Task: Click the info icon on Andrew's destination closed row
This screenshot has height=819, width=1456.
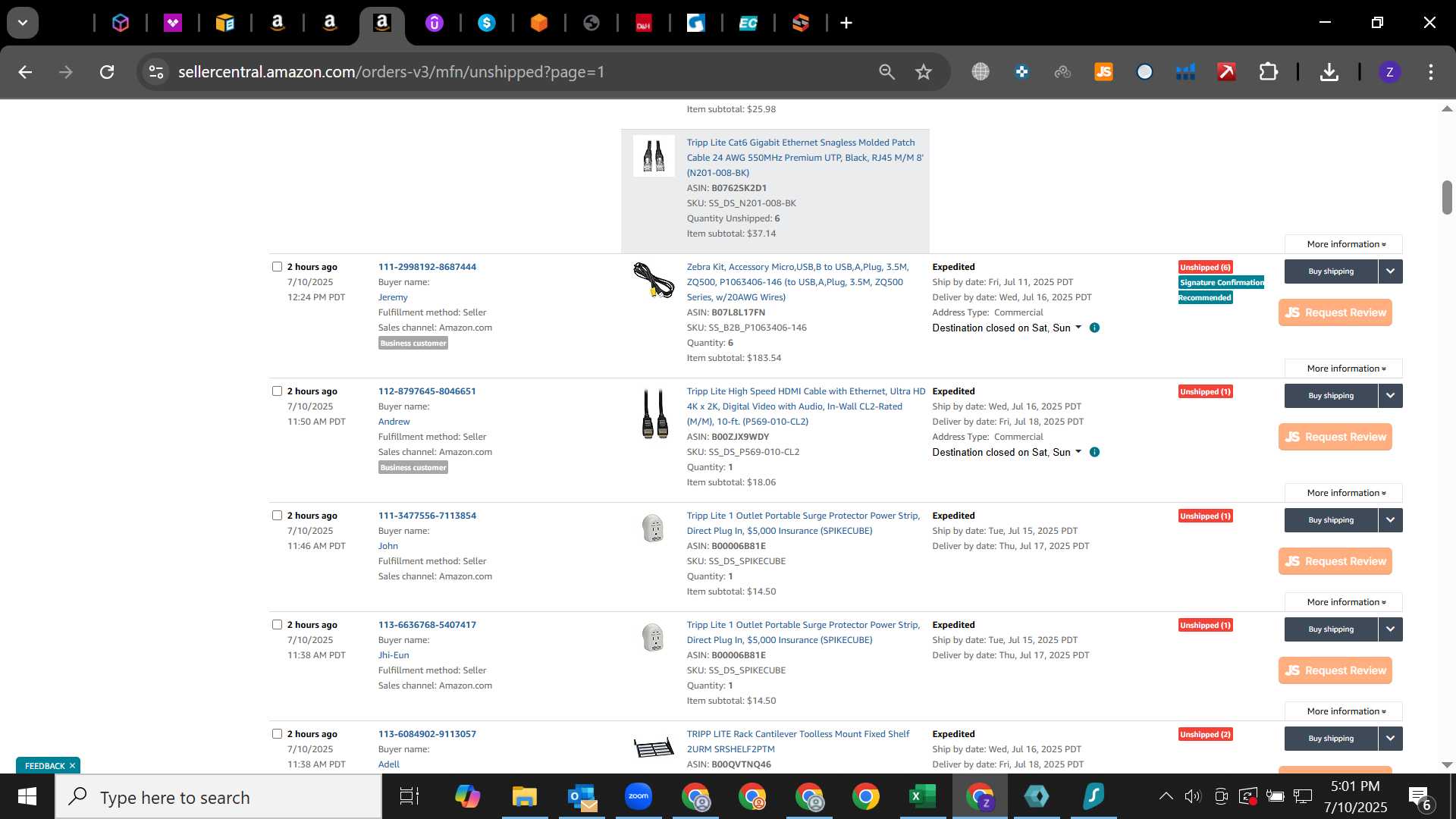Action: pos(1094,452)
